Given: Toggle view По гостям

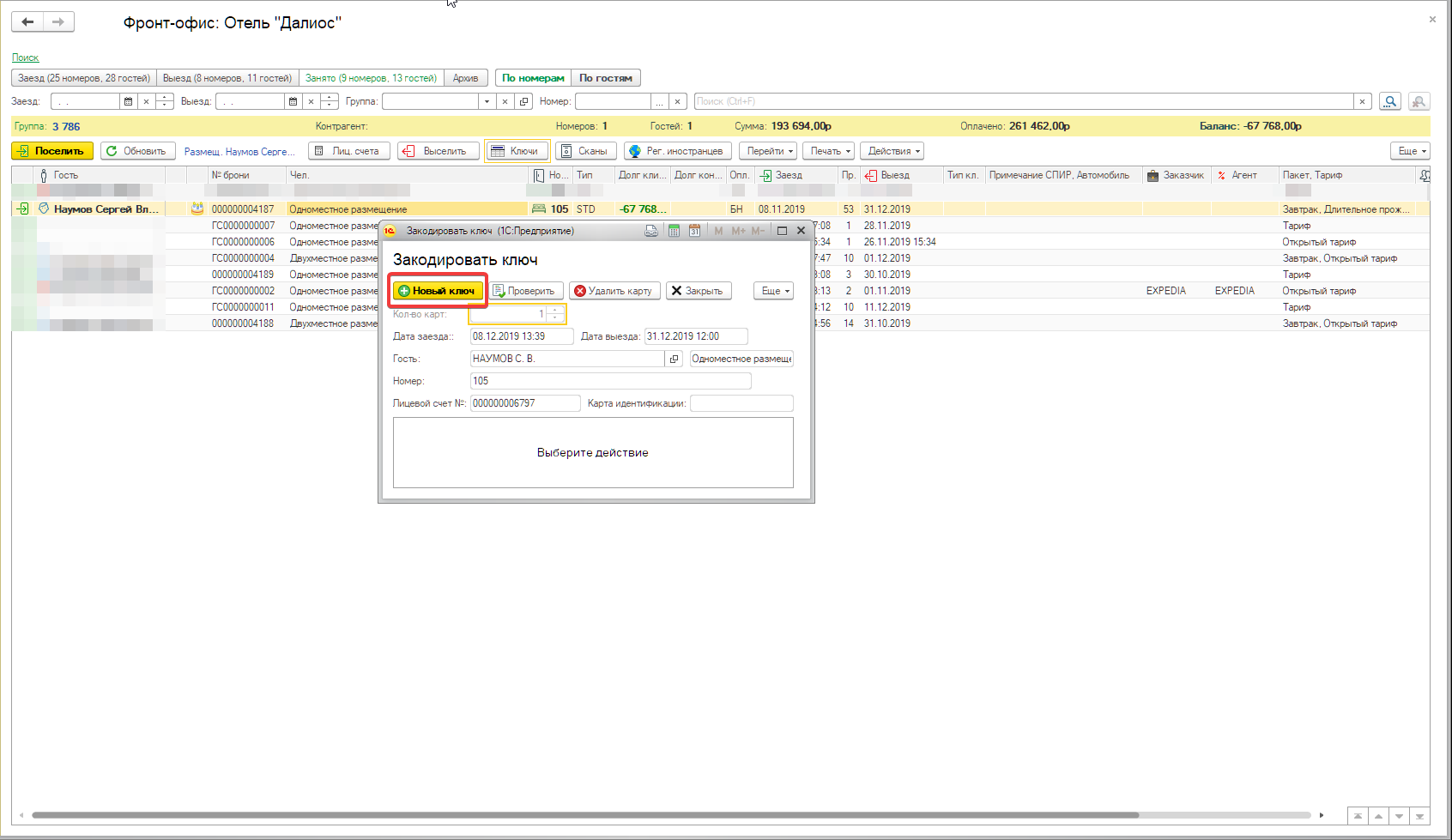Looking at the screenshot, I should [606, 78].
